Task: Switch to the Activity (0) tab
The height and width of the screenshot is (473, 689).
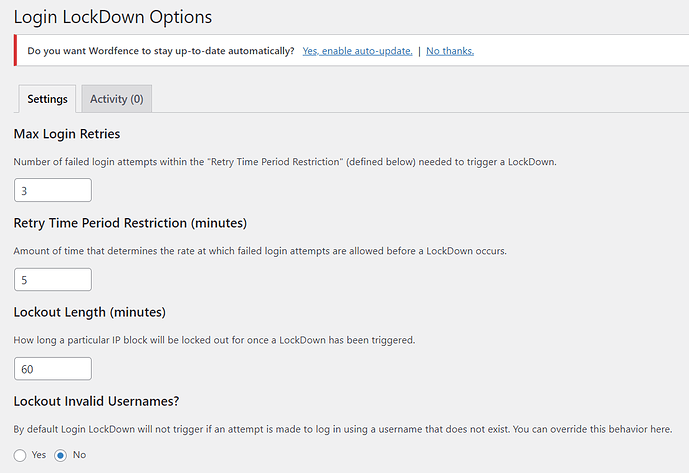Action: pos(116,99)
